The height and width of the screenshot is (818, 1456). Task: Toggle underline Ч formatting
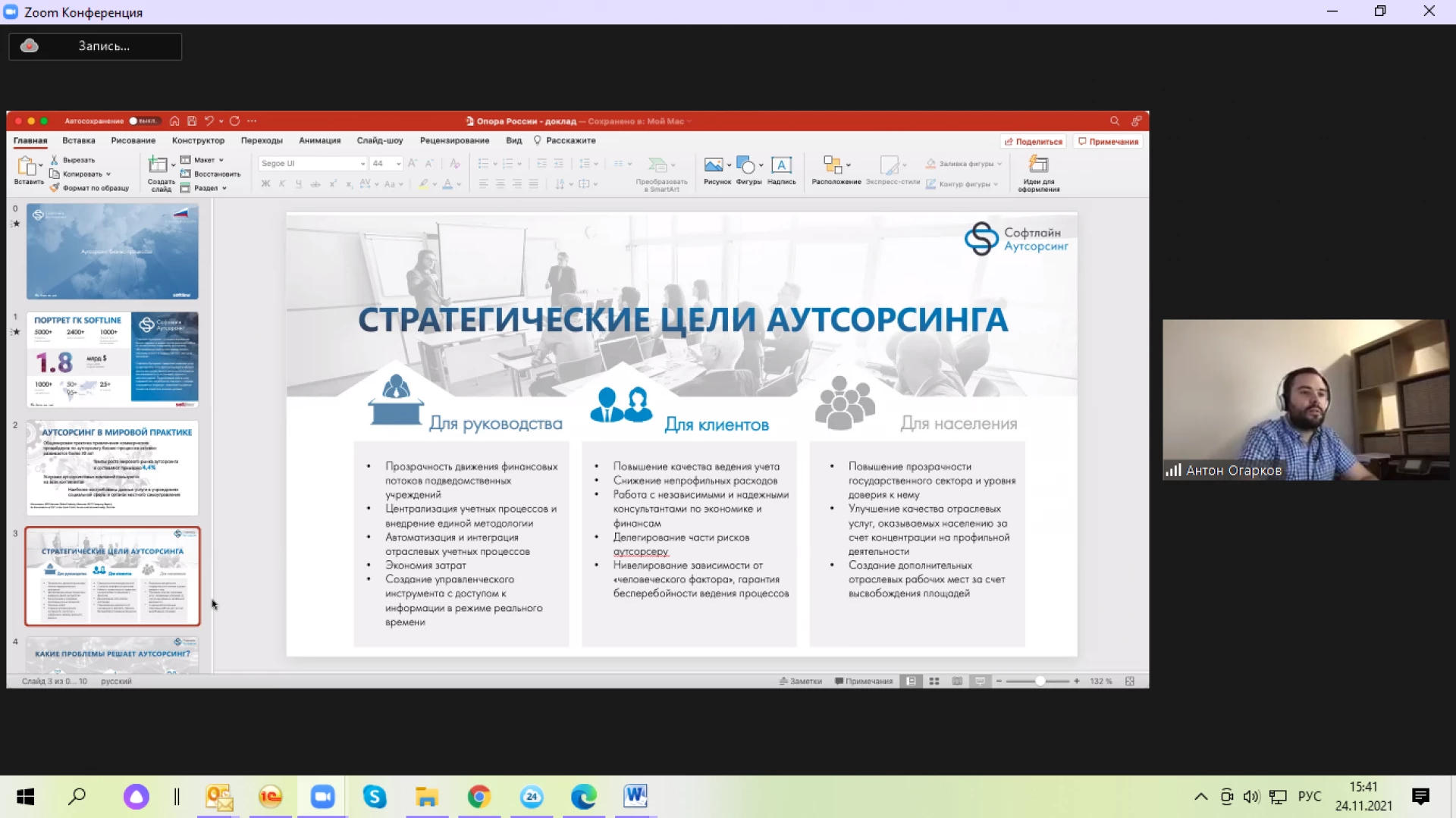point(299,183)
